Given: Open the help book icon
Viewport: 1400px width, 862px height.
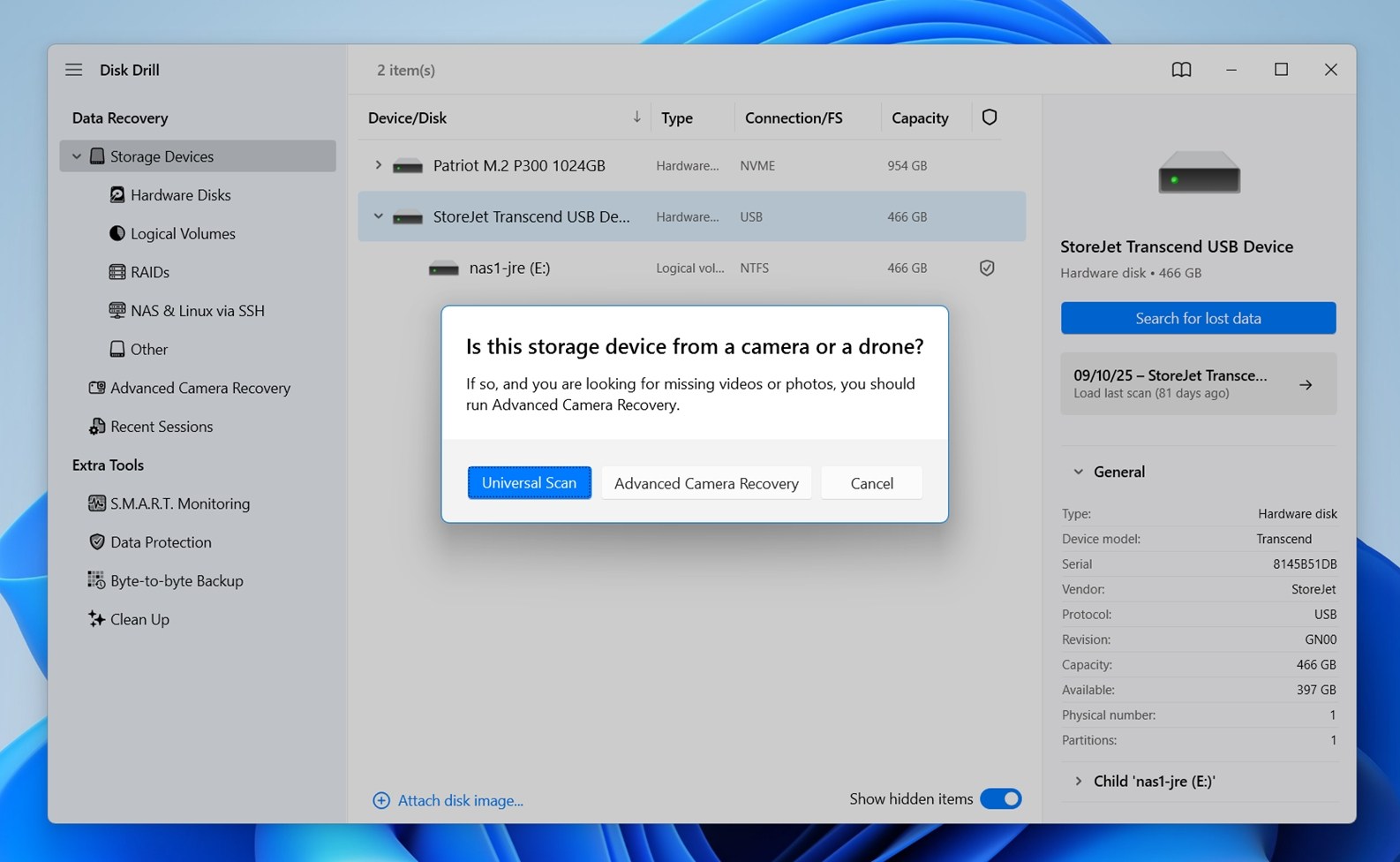Looking at the screenshot, I should [x=1181, y=70].
